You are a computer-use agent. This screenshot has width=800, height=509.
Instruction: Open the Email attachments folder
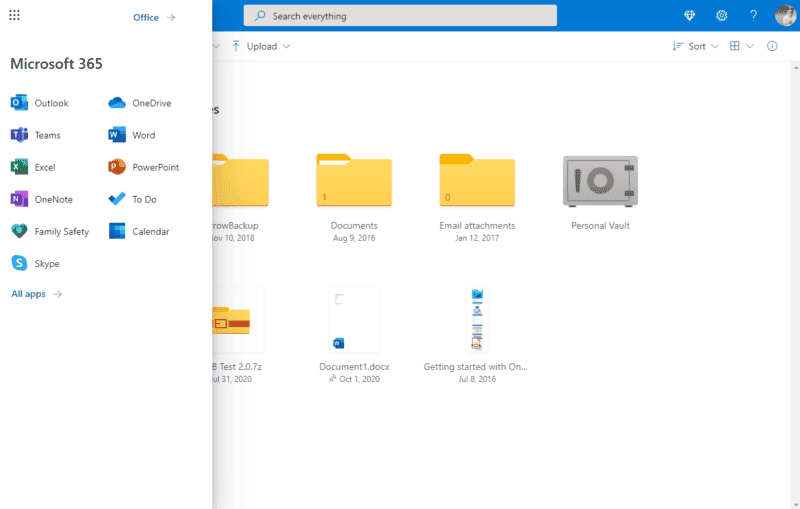tap(477, 181)
